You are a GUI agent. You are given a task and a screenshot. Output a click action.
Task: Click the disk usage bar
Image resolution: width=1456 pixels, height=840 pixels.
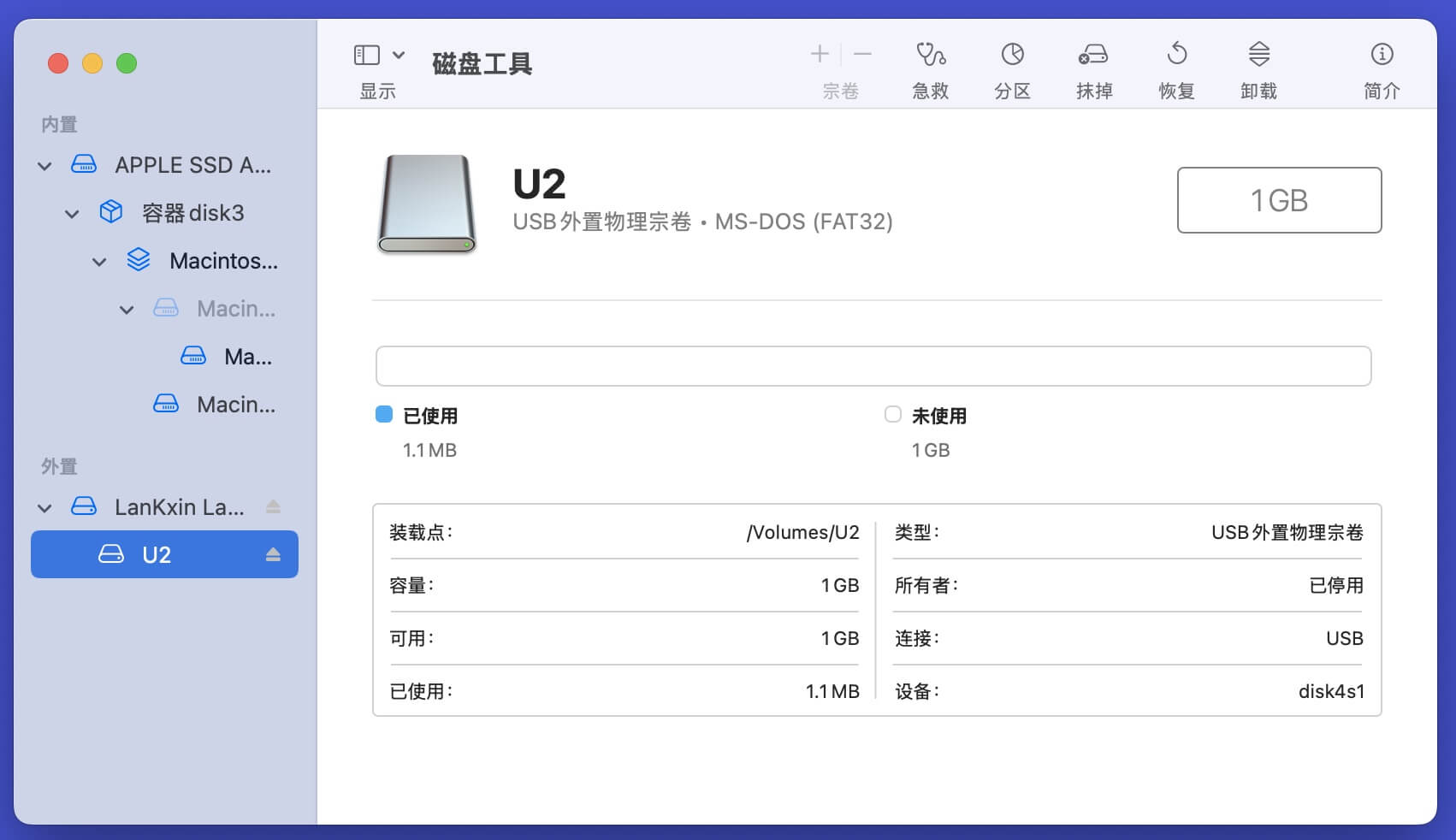click(x=873, y=366)
